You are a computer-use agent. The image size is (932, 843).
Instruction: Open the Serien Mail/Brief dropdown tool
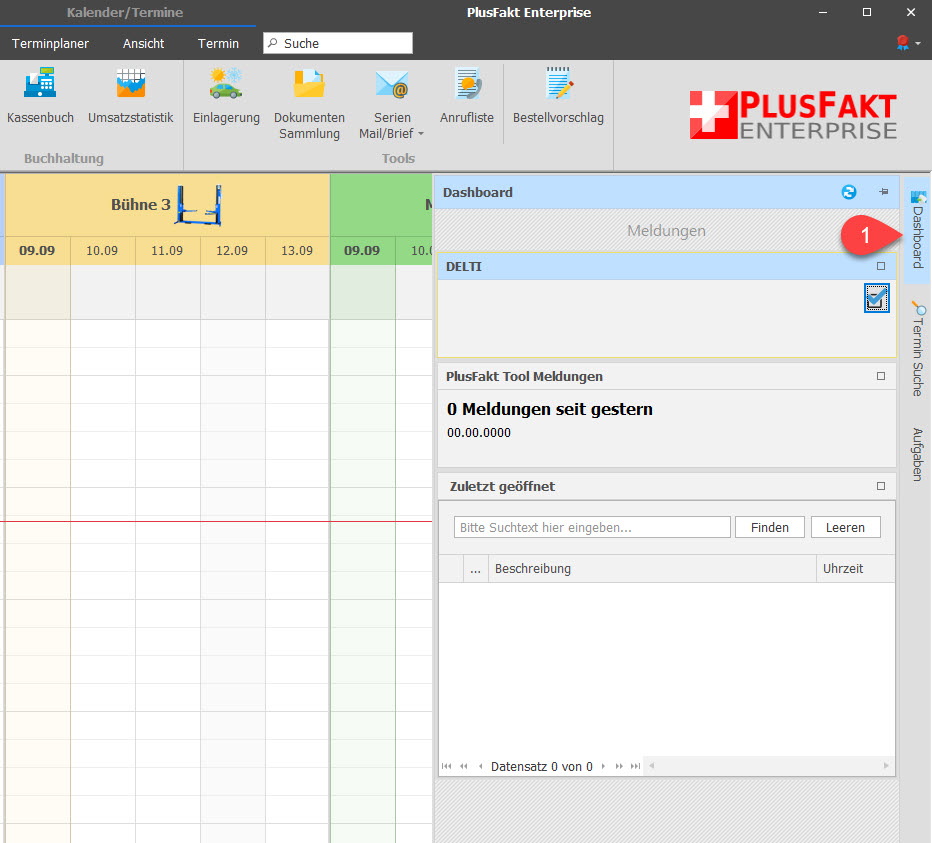392,103
